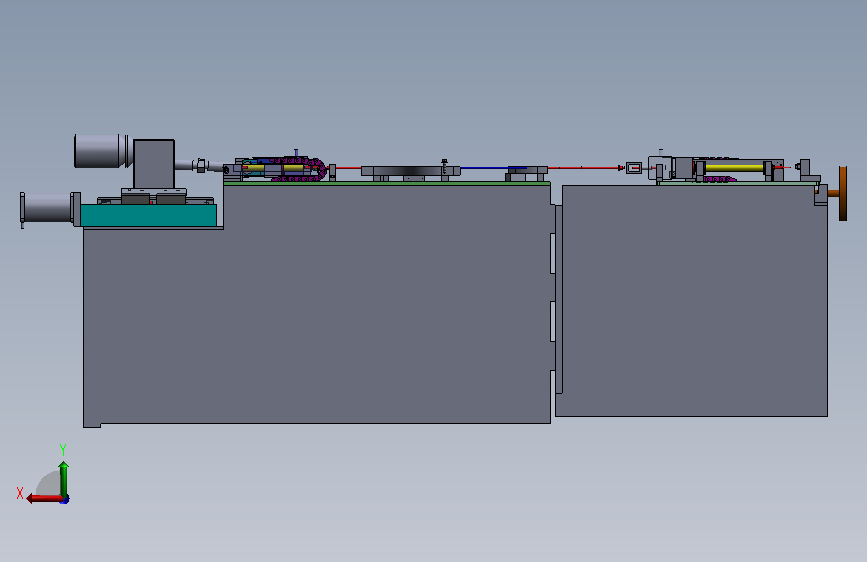Click the red X axis of the triad

click(x=44, y=498)
